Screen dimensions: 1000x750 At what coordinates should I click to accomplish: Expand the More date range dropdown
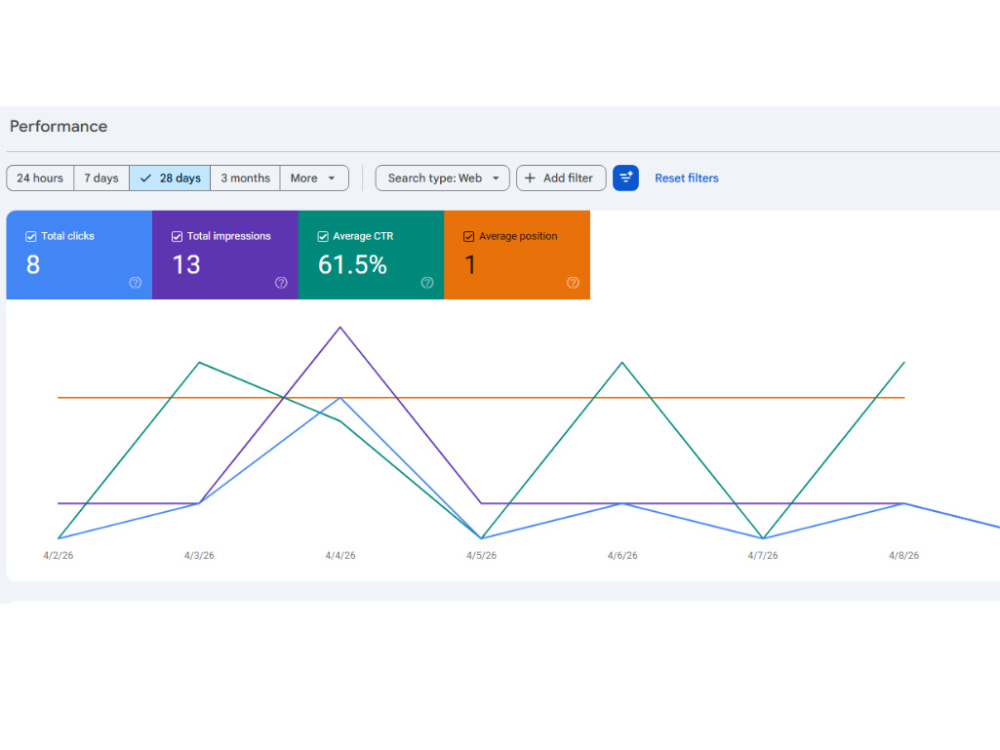[x=314, y=178]
